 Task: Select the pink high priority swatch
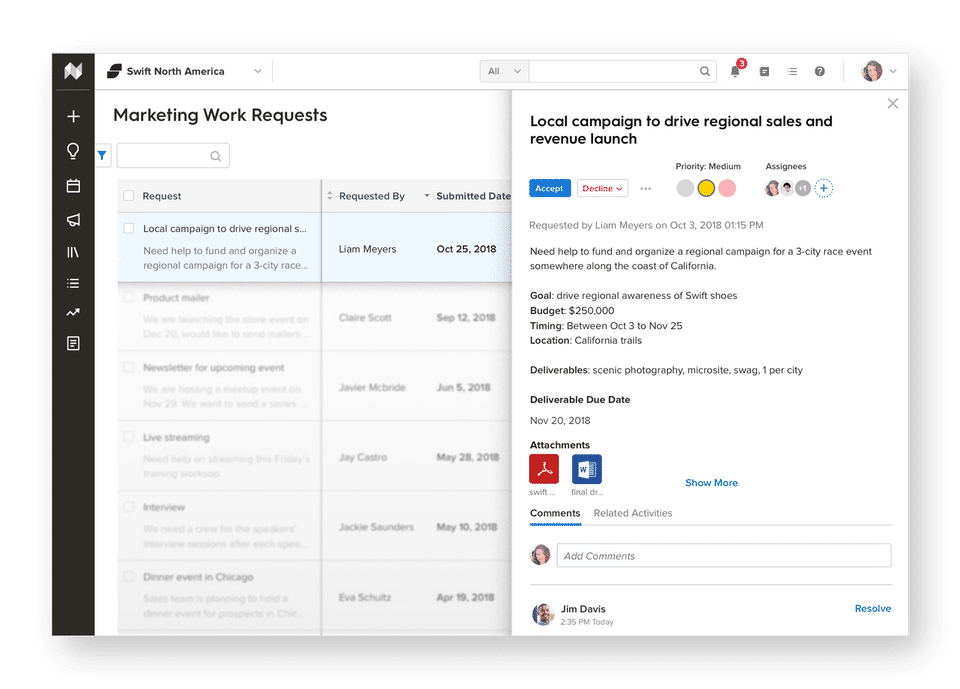click(x=727, y=188)
